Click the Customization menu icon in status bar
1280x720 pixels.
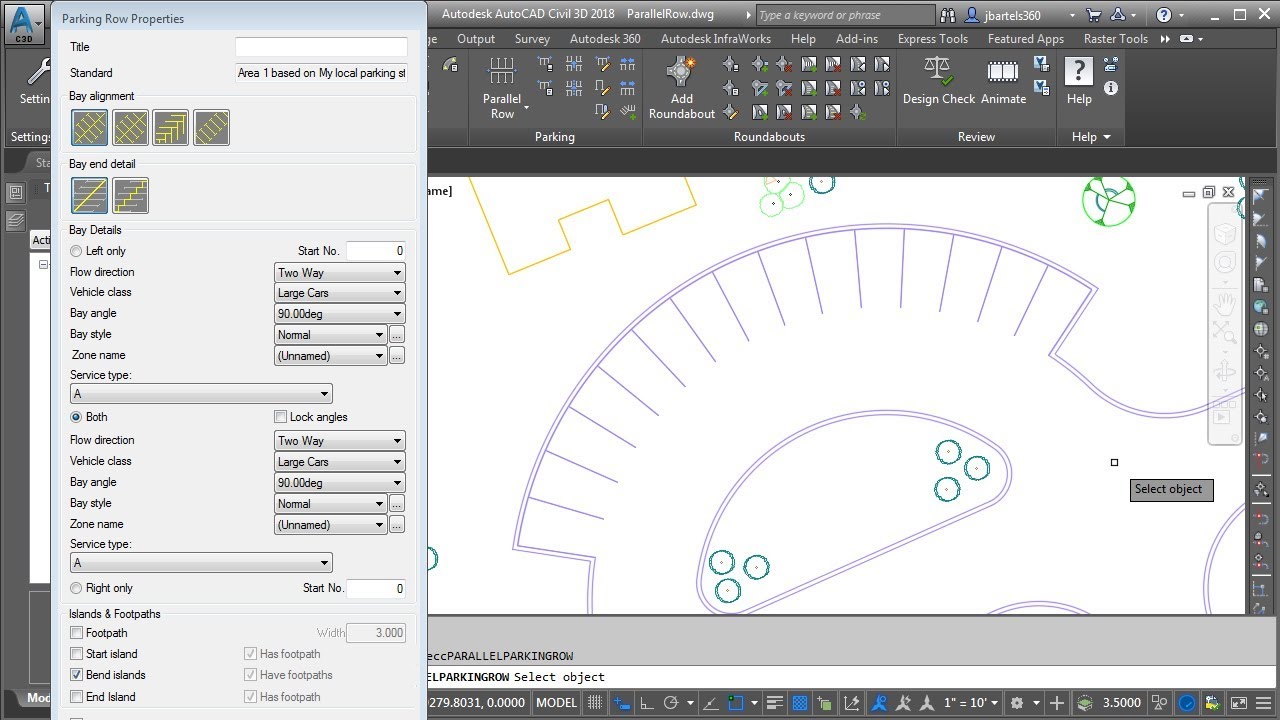[1265, 703]
